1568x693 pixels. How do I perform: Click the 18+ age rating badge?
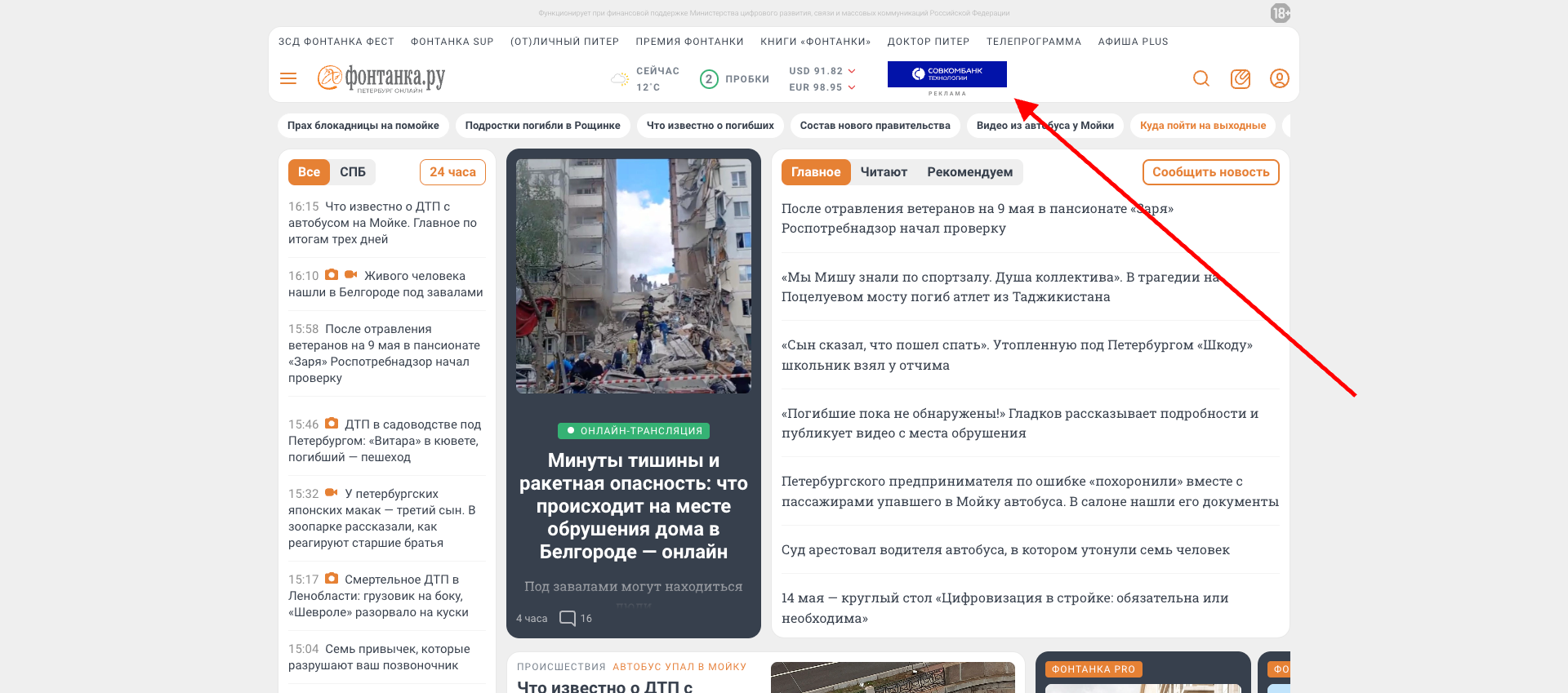click(1281, 13)
